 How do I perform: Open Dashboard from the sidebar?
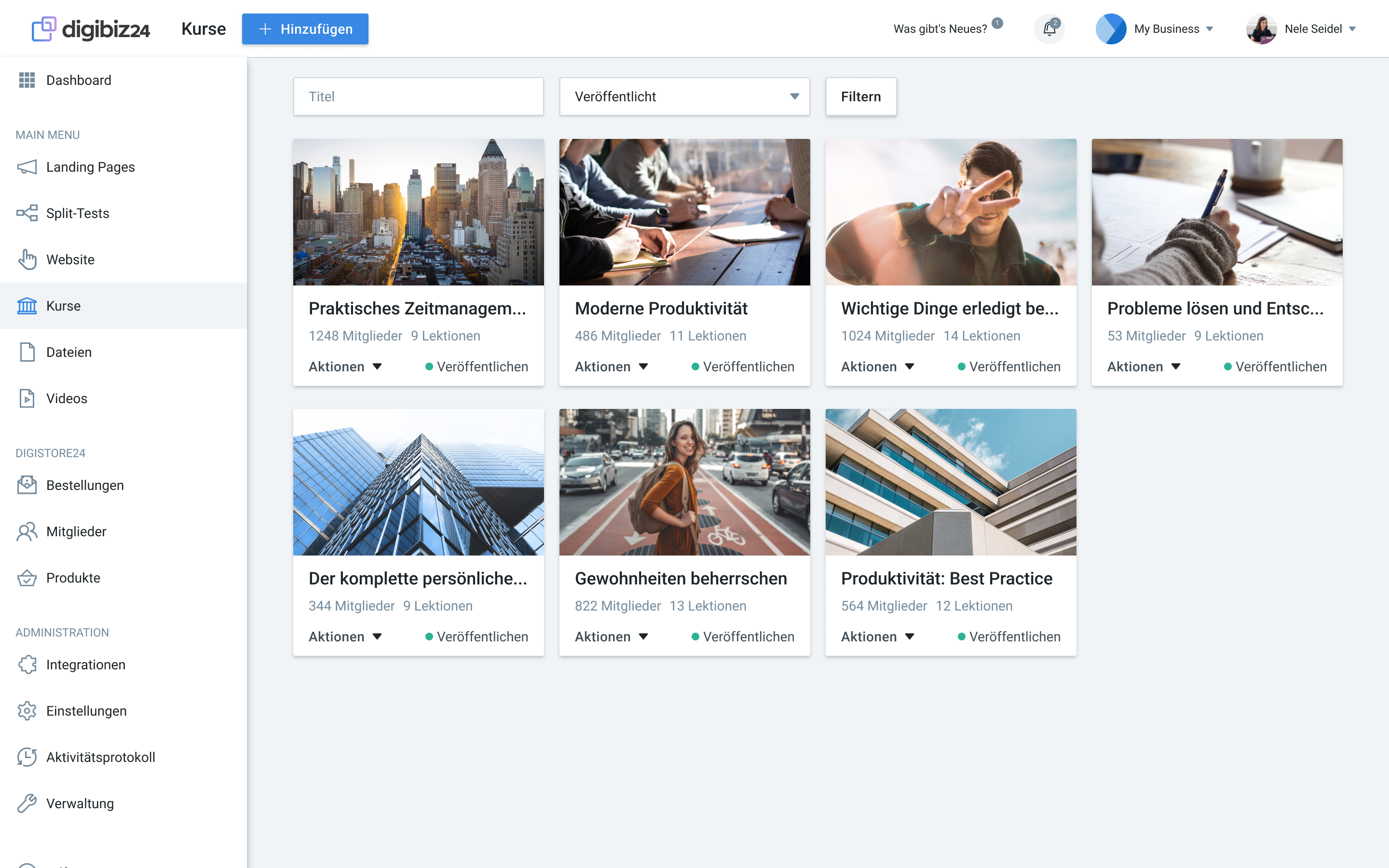(x=79, y=81)
